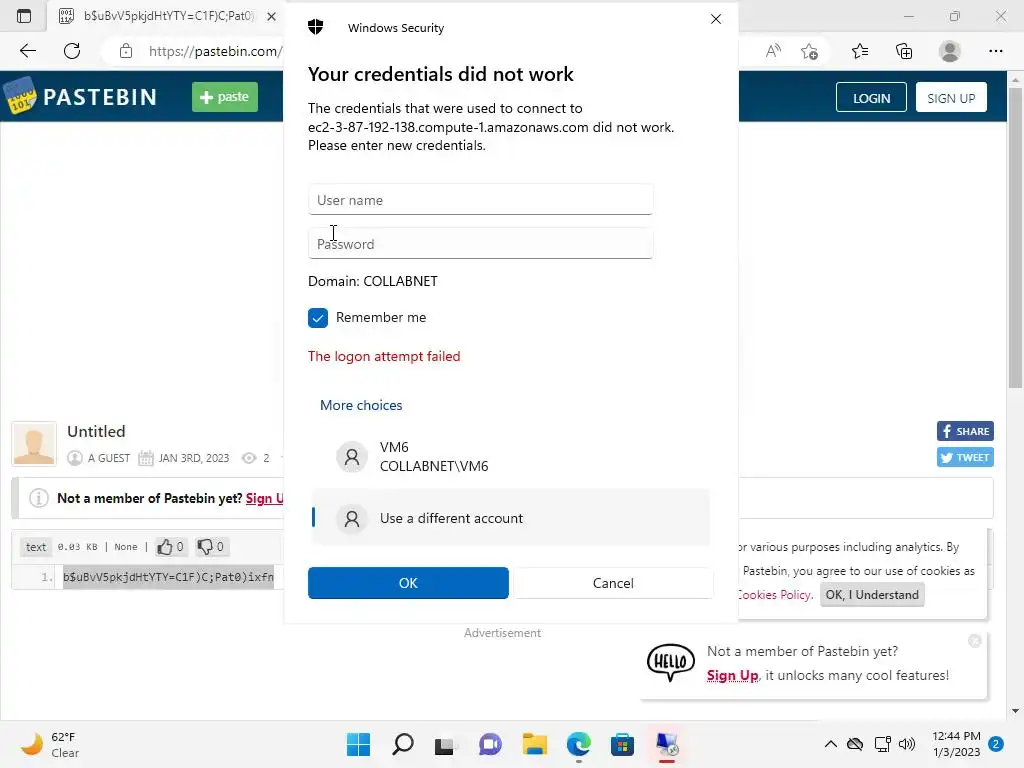Open Edge settings three-dots menu

tap(995, 51)
